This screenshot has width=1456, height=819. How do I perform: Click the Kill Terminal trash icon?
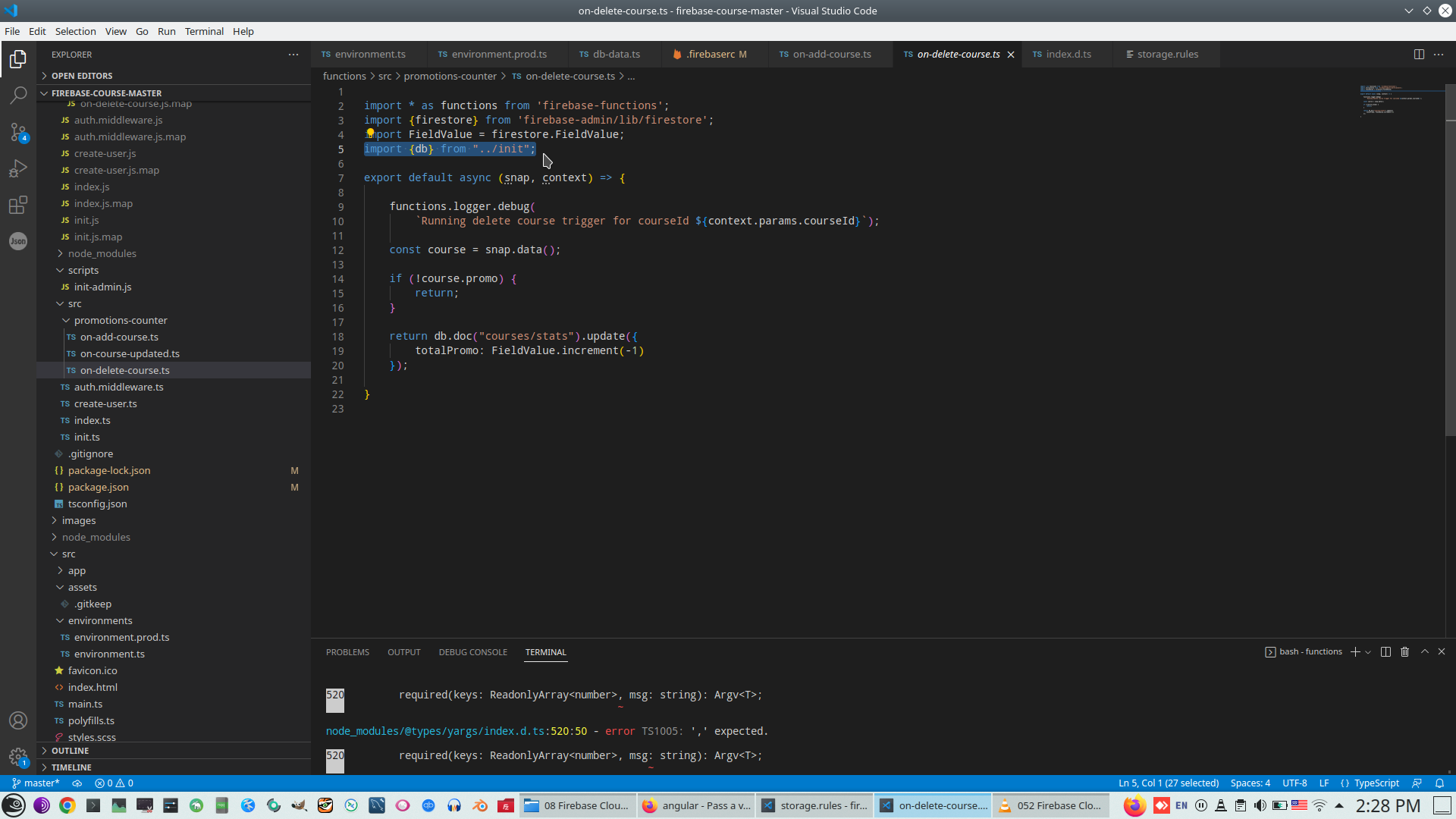coord(1404,652)
